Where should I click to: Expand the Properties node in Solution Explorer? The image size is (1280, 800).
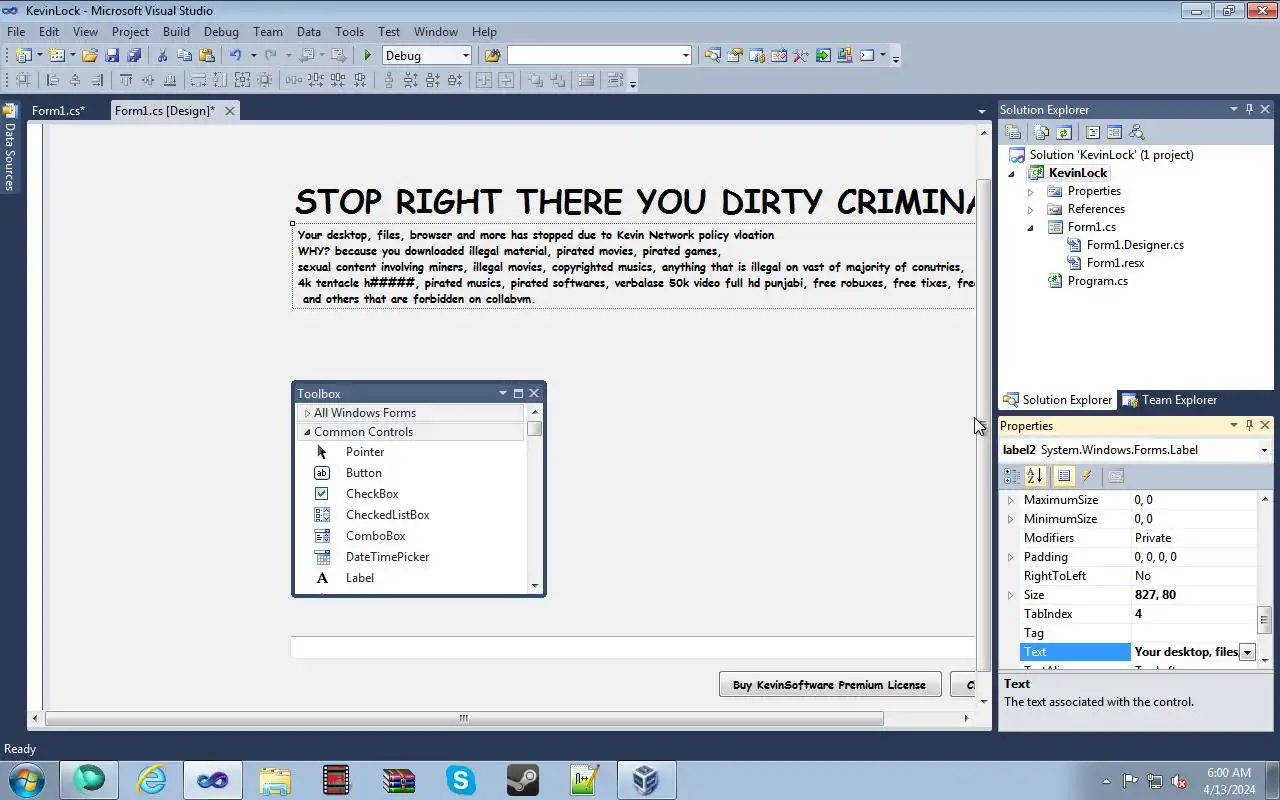tap(1031, 191)
